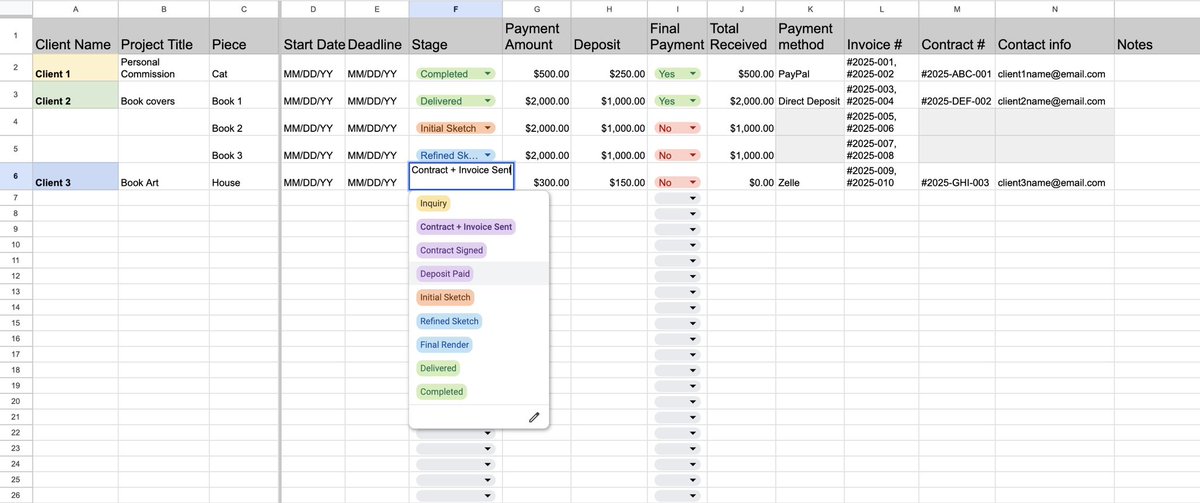
Task: Click the $250.00 deposit cell
Action: coord(609,68)
